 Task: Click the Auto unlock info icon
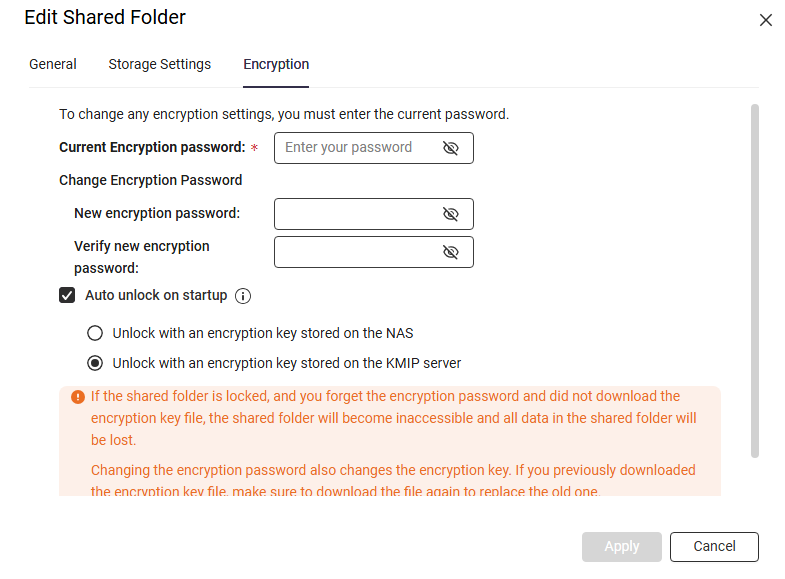[242, 296]
